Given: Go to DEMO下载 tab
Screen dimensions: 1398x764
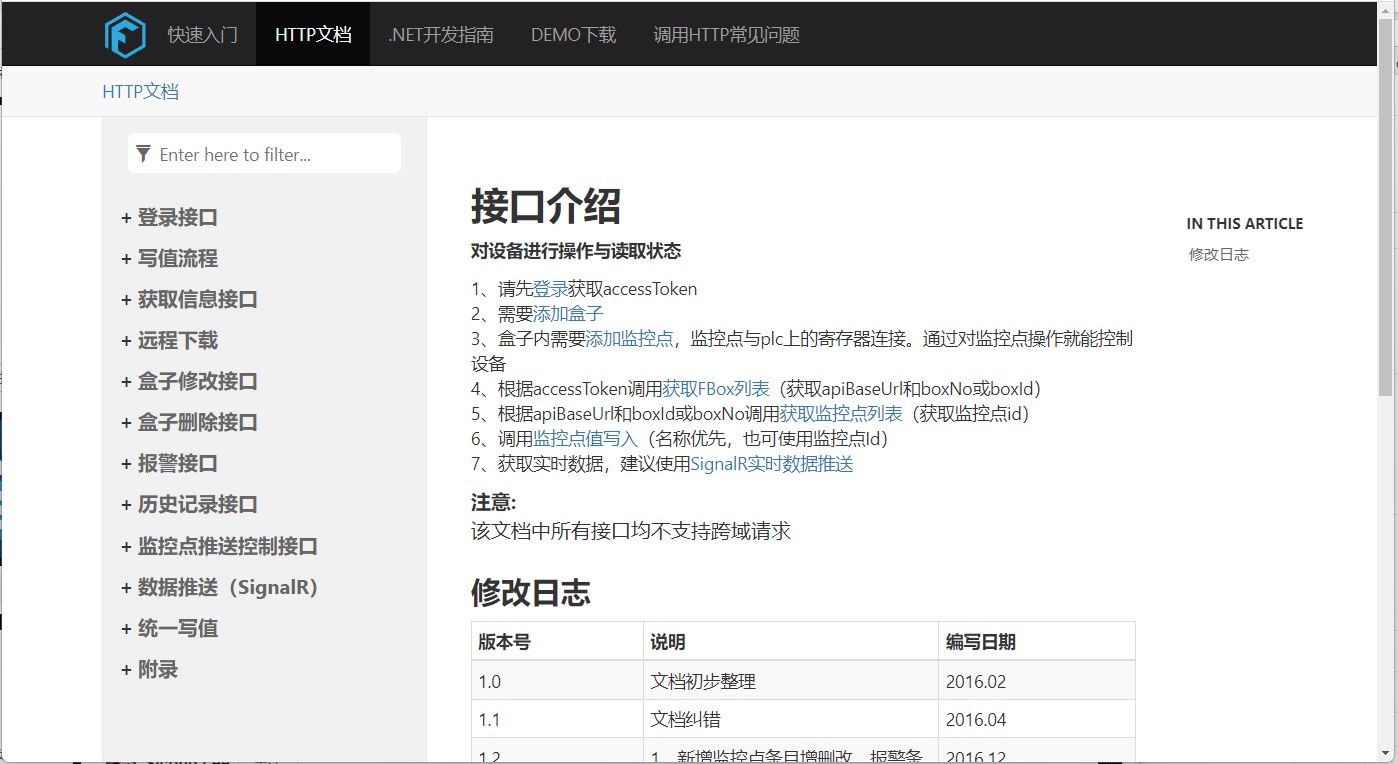Looking at the screenshot, I should pos(574,35).
